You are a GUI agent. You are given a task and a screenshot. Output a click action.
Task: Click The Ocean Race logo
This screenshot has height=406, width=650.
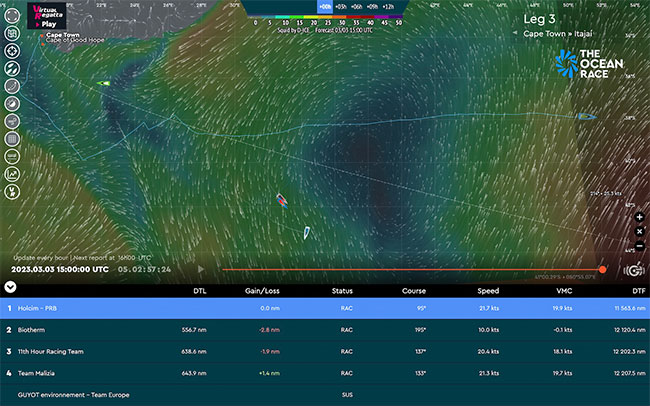[x=589, y=64]
